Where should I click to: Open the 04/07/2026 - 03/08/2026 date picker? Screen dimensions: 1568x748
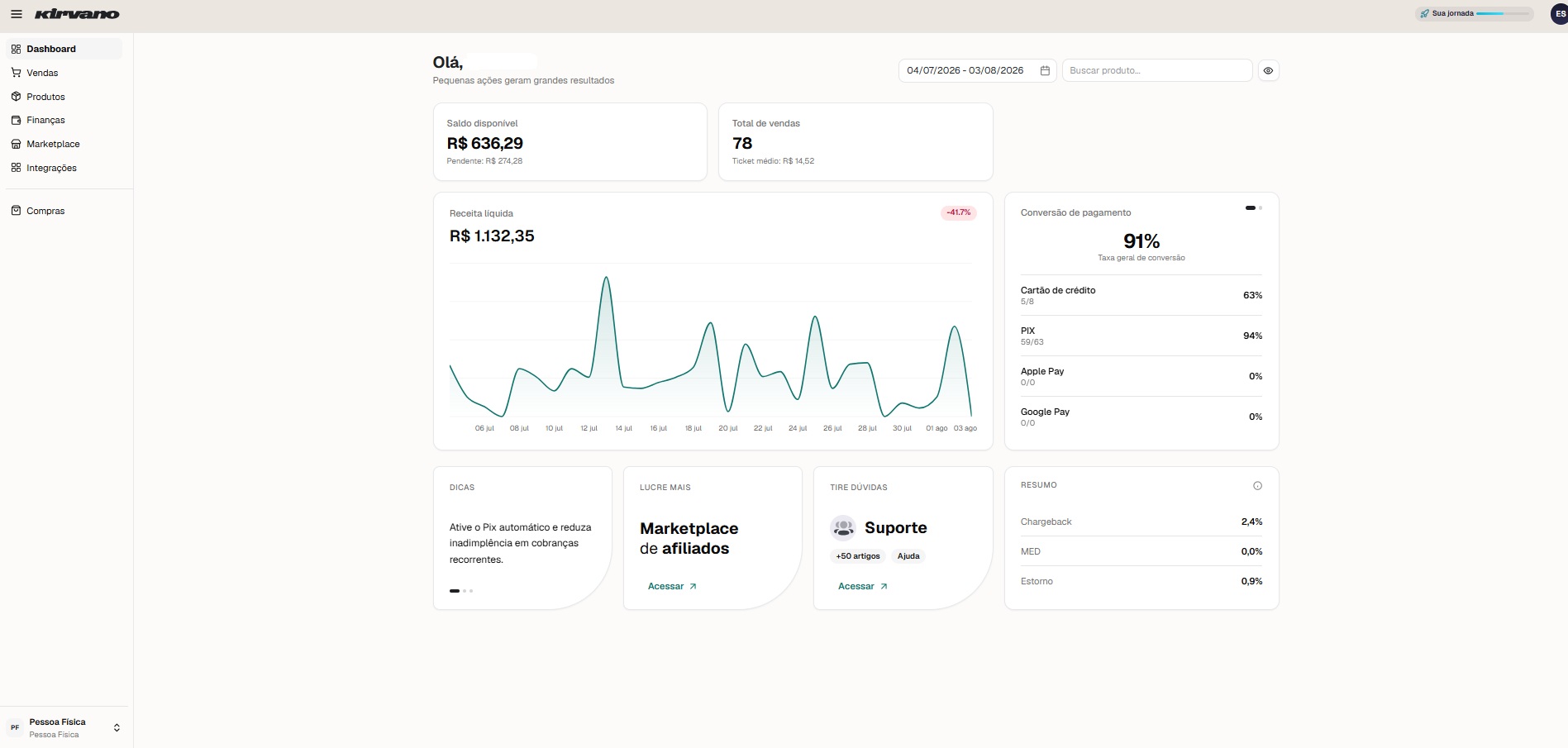[977, 71]
